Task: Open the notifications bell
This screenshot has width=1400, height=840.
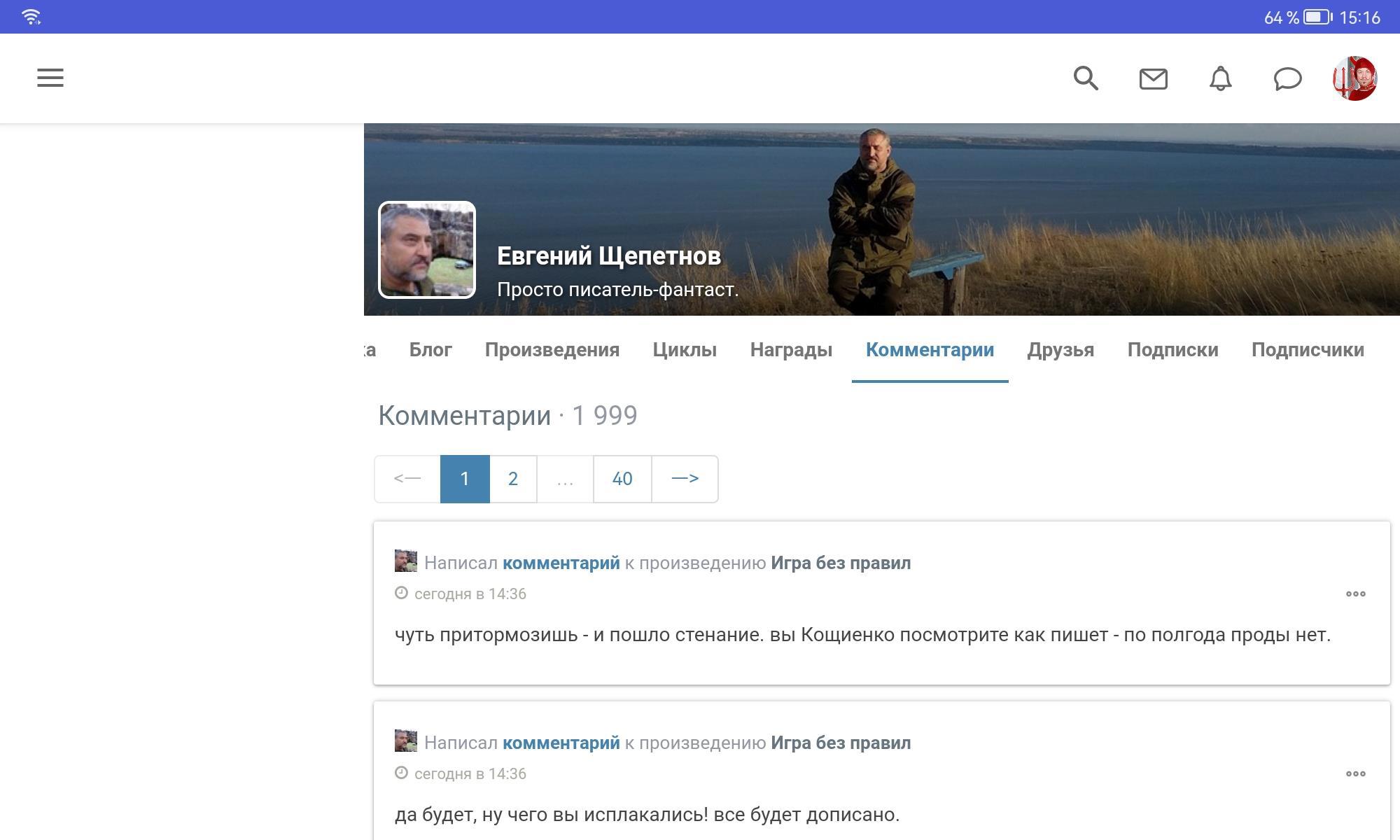Action: (x=1220, y=78)
